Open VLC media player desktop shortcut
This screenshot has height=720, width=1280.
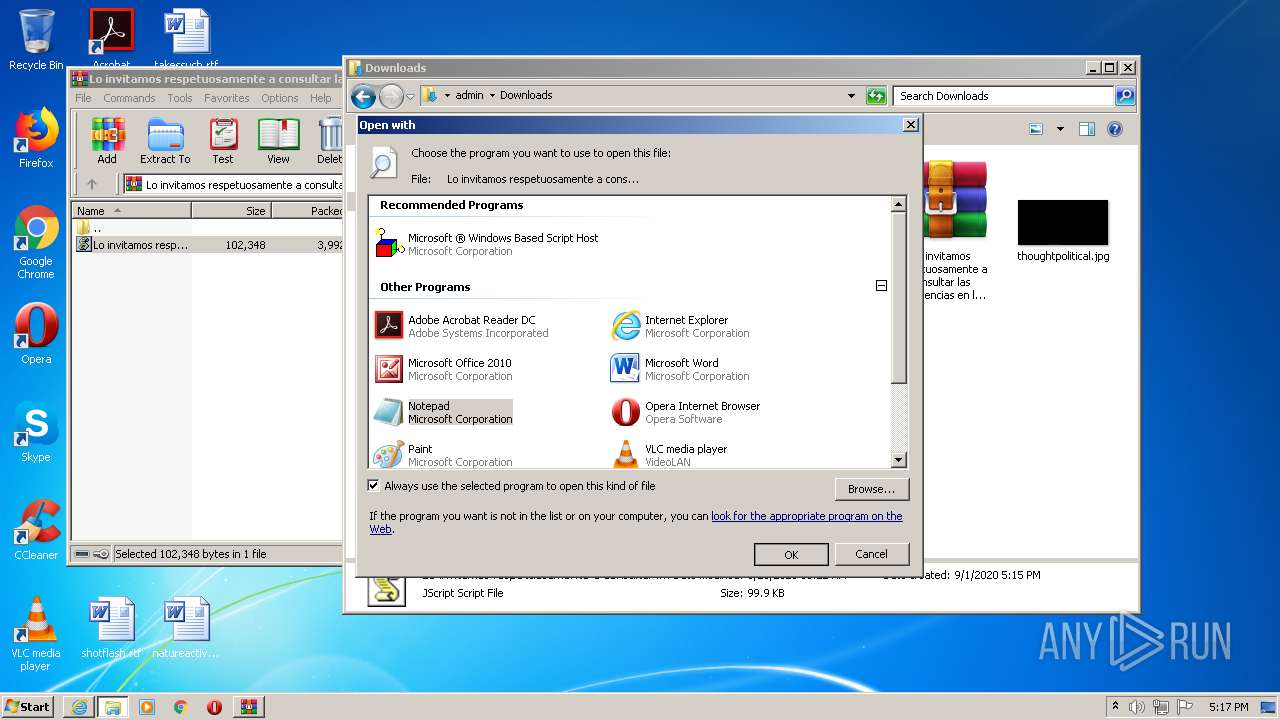[x=36, y=634]
